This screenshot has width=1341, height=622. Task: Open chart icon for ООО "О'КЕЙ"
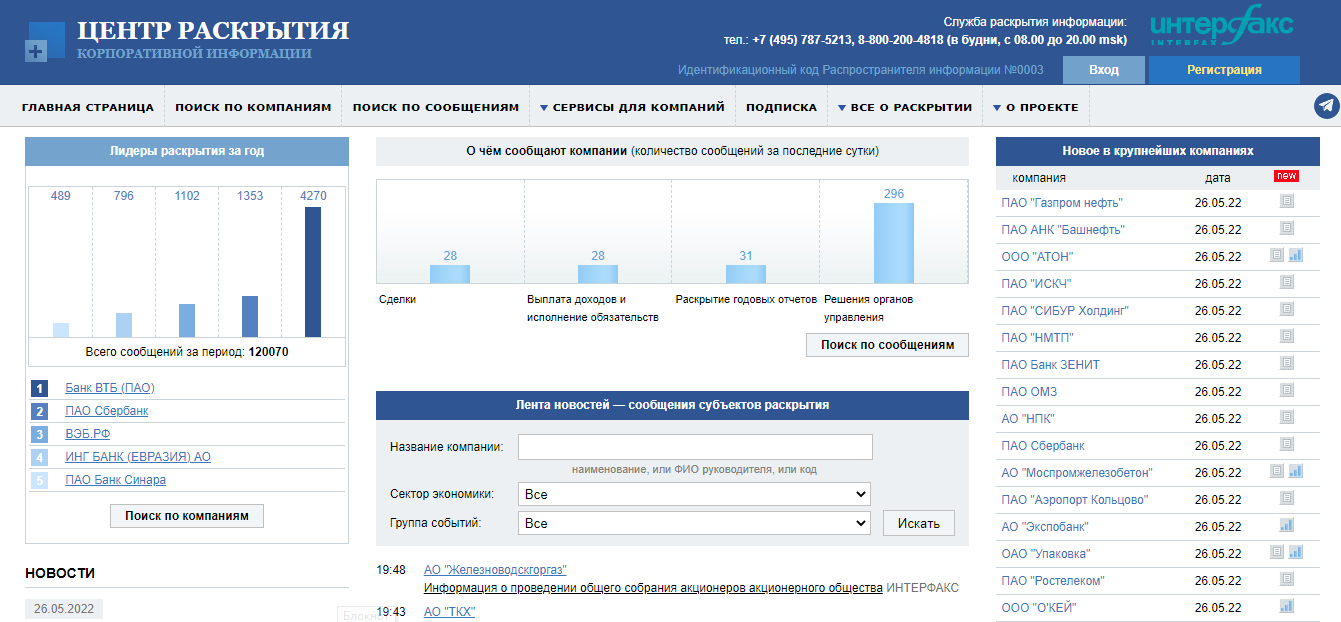(x=1287, y=607)
